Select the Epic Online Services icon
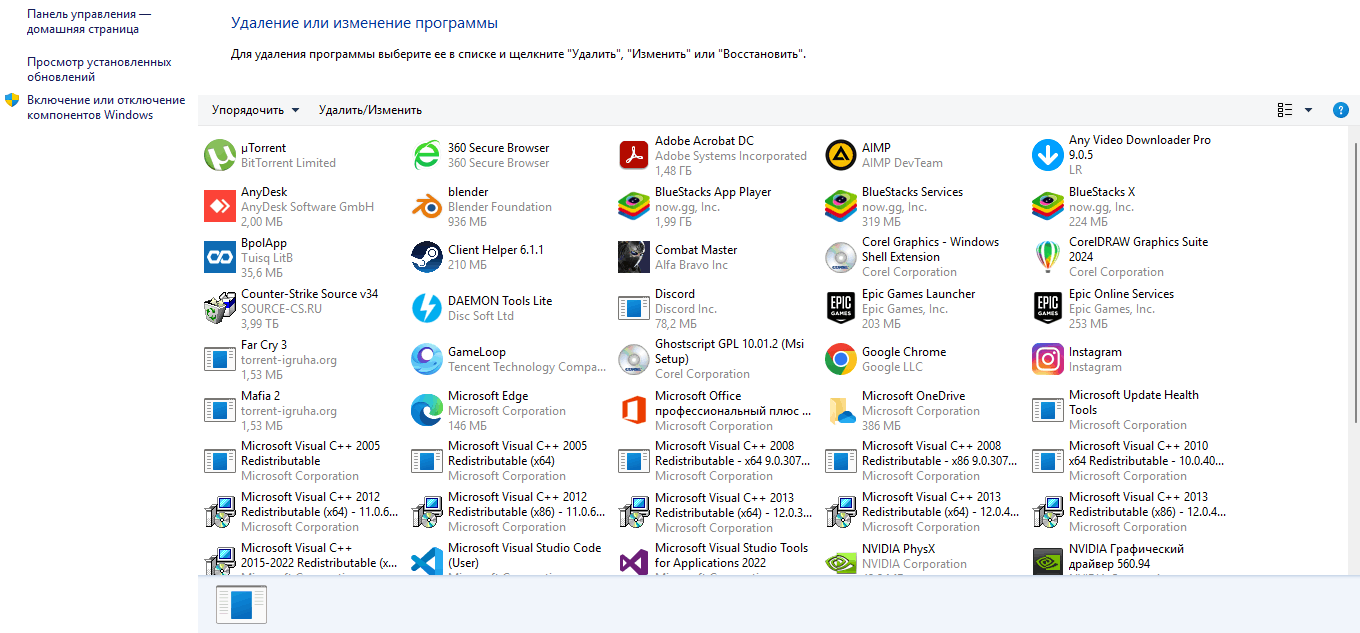1360x633 pixels. click(1048, 308)
